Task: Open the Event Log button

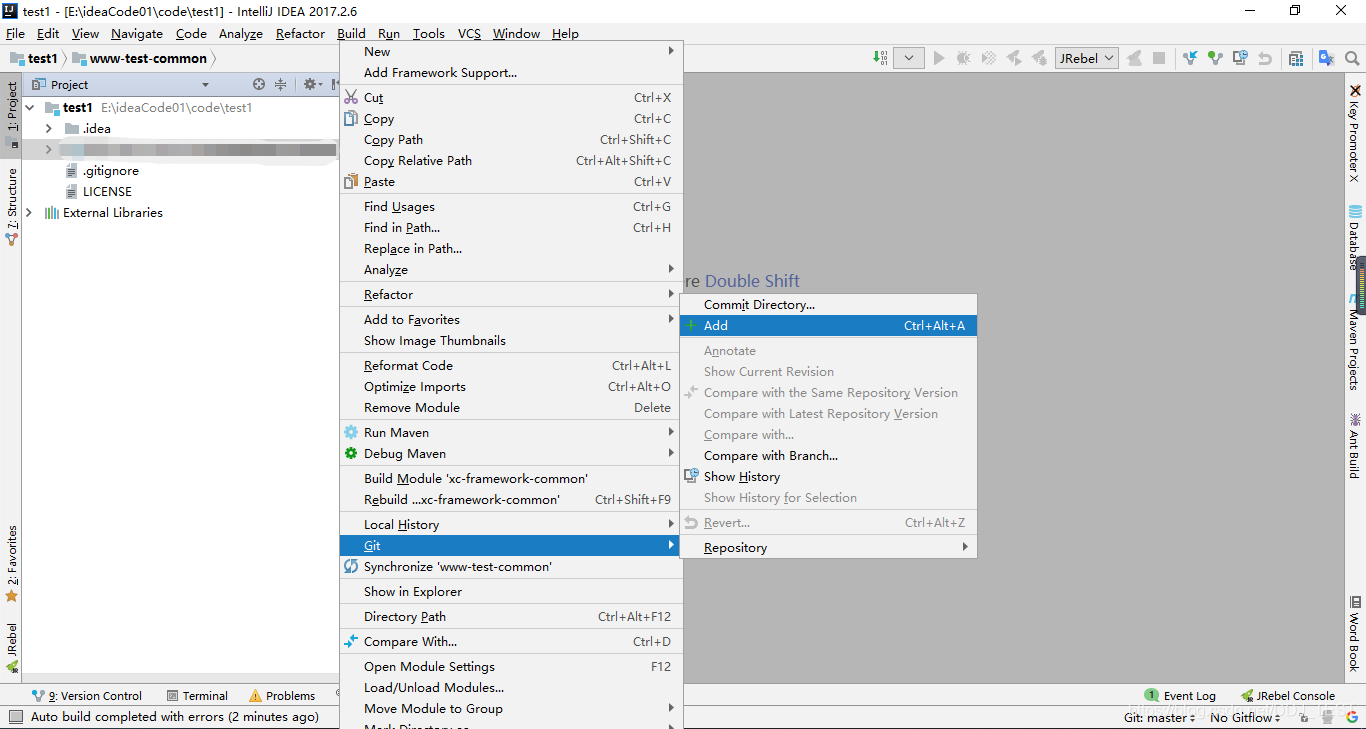Action: click(x=1180, y=695)
